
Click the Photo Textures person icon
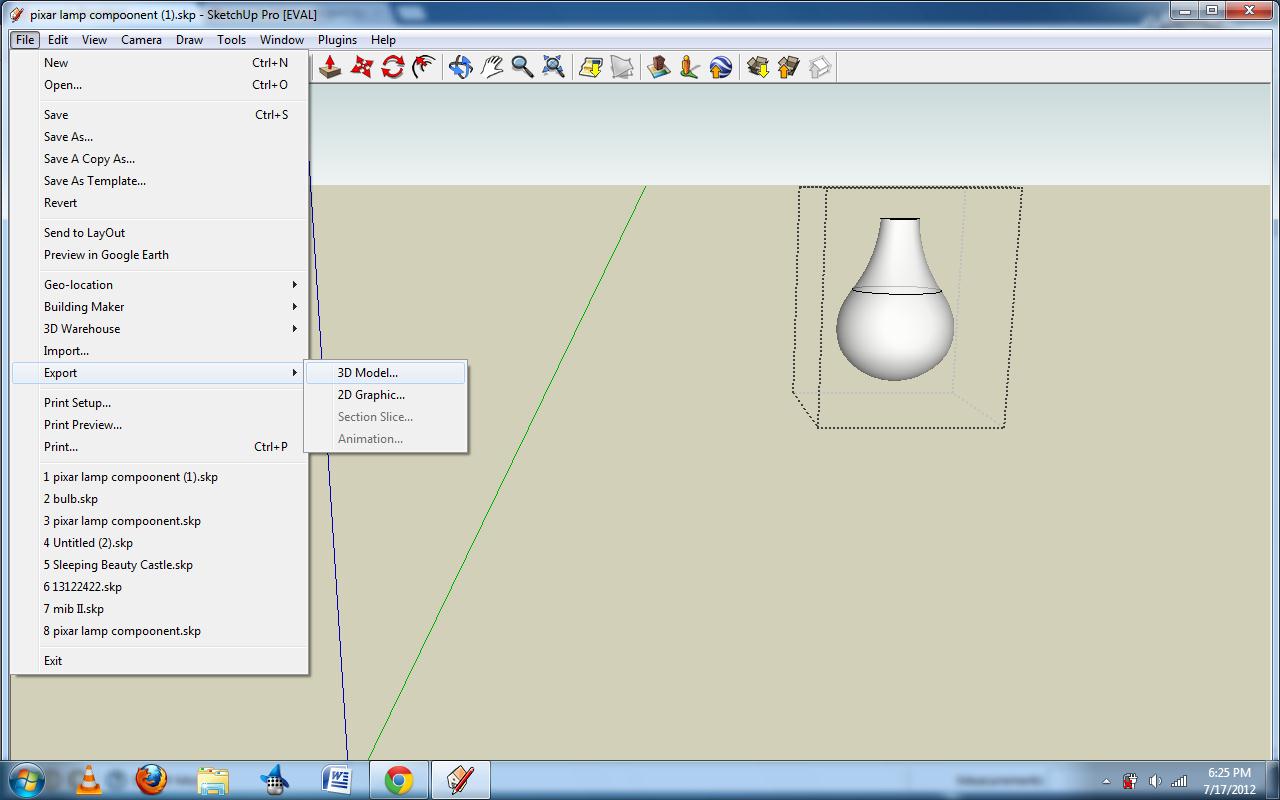click(689, 67)
